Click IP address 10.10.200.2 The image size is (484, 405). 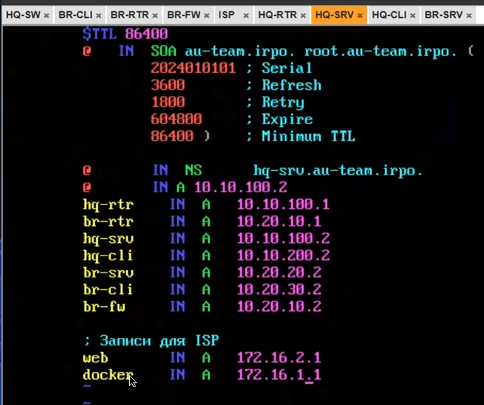[283, 256]
